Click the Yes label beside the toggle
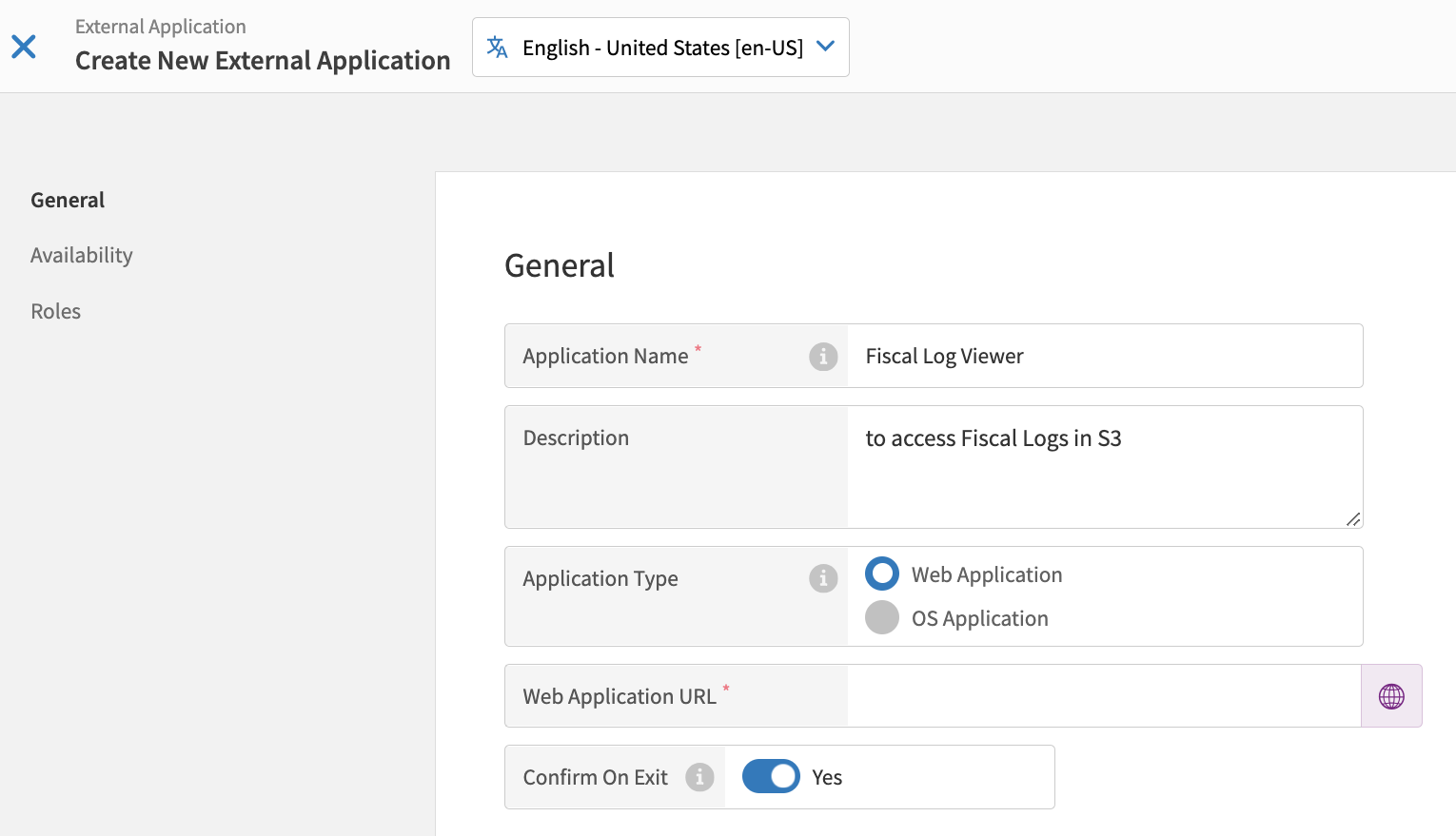1456x836 pixels. tap(827, 777)
